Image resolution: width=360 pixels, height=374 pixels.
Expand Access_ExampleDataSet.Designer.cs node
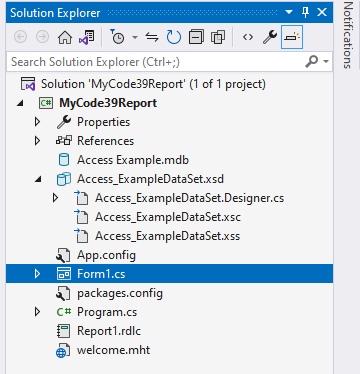[55, 198]
